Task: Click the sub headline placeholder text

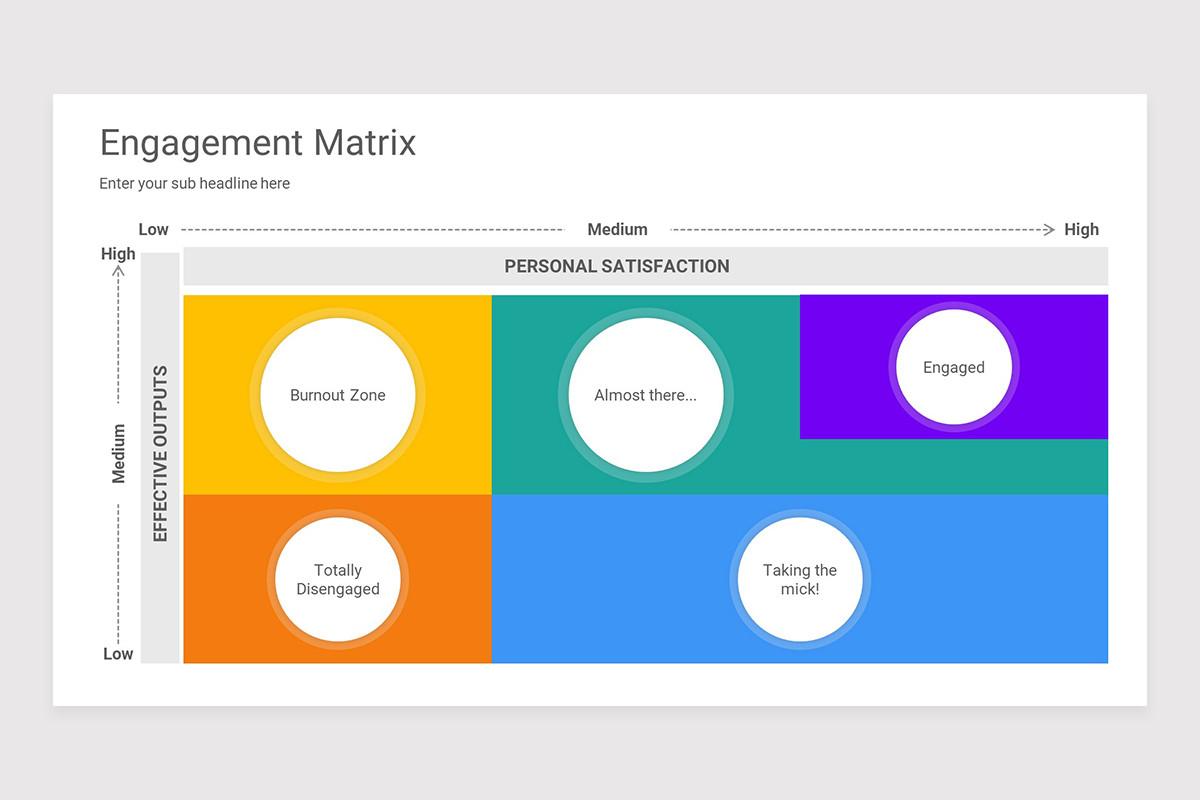Action: [x=194, y=183]
